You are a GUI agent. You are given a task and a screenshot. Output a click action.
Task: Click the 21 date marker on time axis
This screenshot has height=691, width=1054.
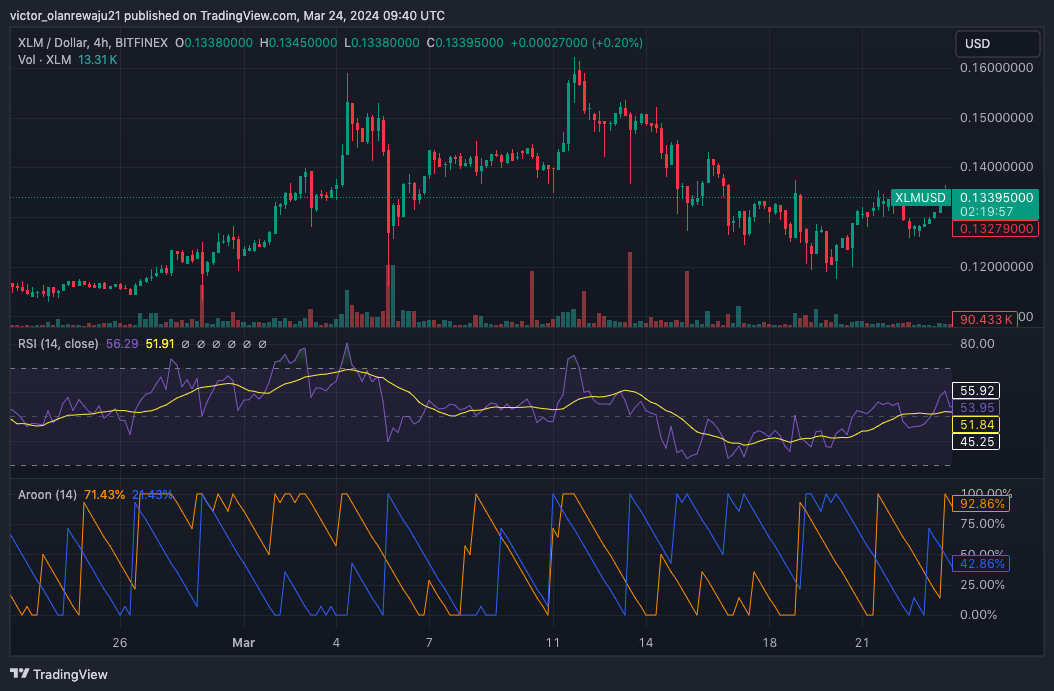[863, 642]
